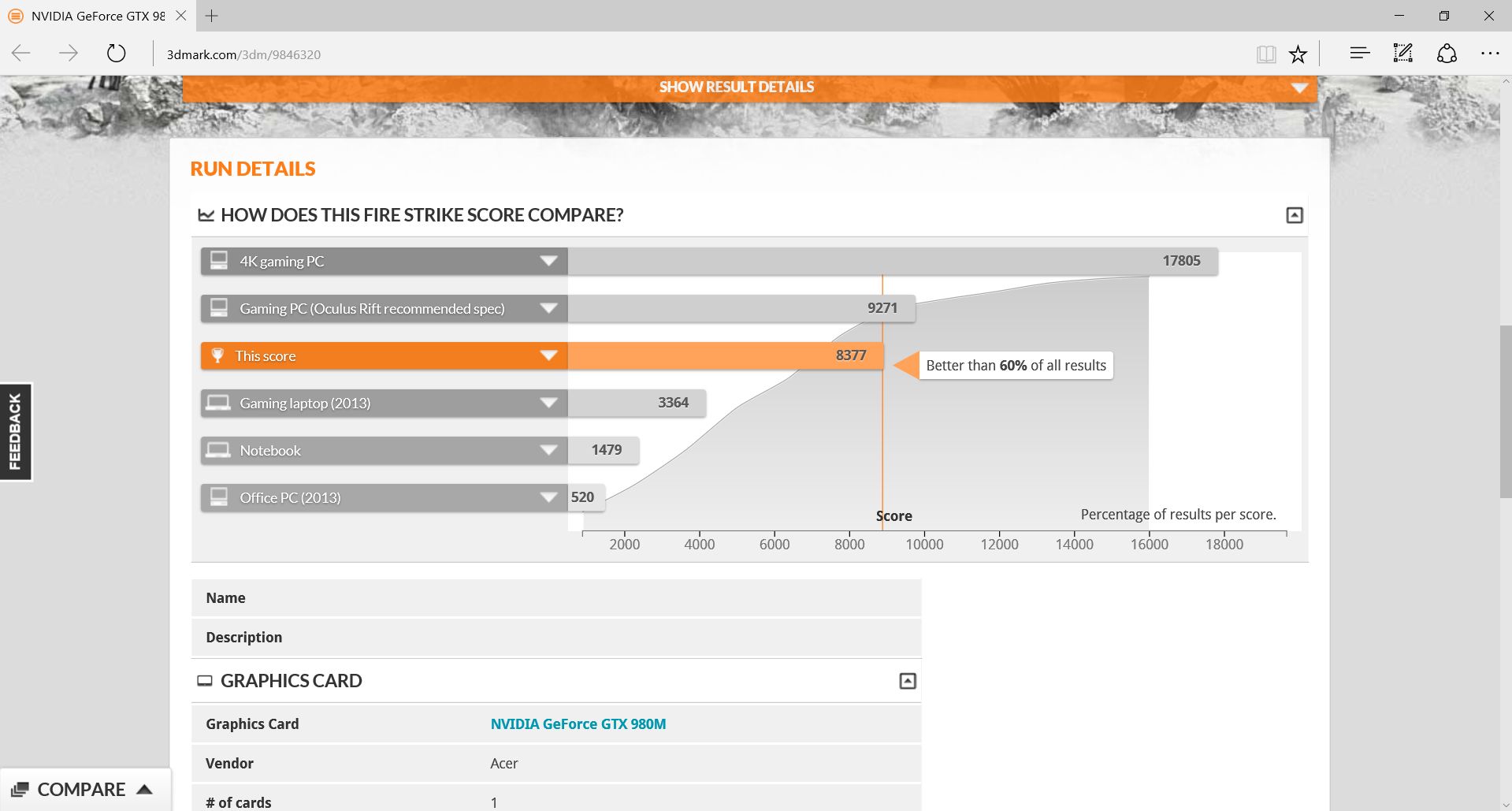Image resolution: width=1512 pixels, height=811 pixels.
Task: Click the monitor icon beside Graphics Card heading
Action: (x=205, y=681)
